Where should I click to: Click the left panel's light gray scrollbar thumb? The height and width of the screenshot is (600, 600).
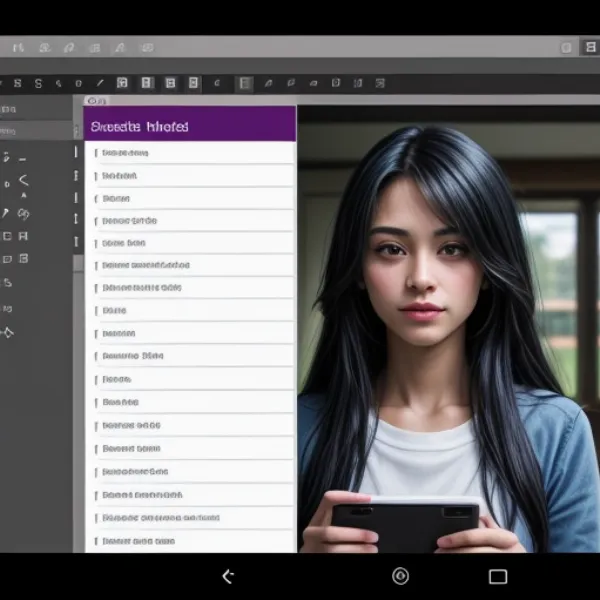click(x=78, y=263)
